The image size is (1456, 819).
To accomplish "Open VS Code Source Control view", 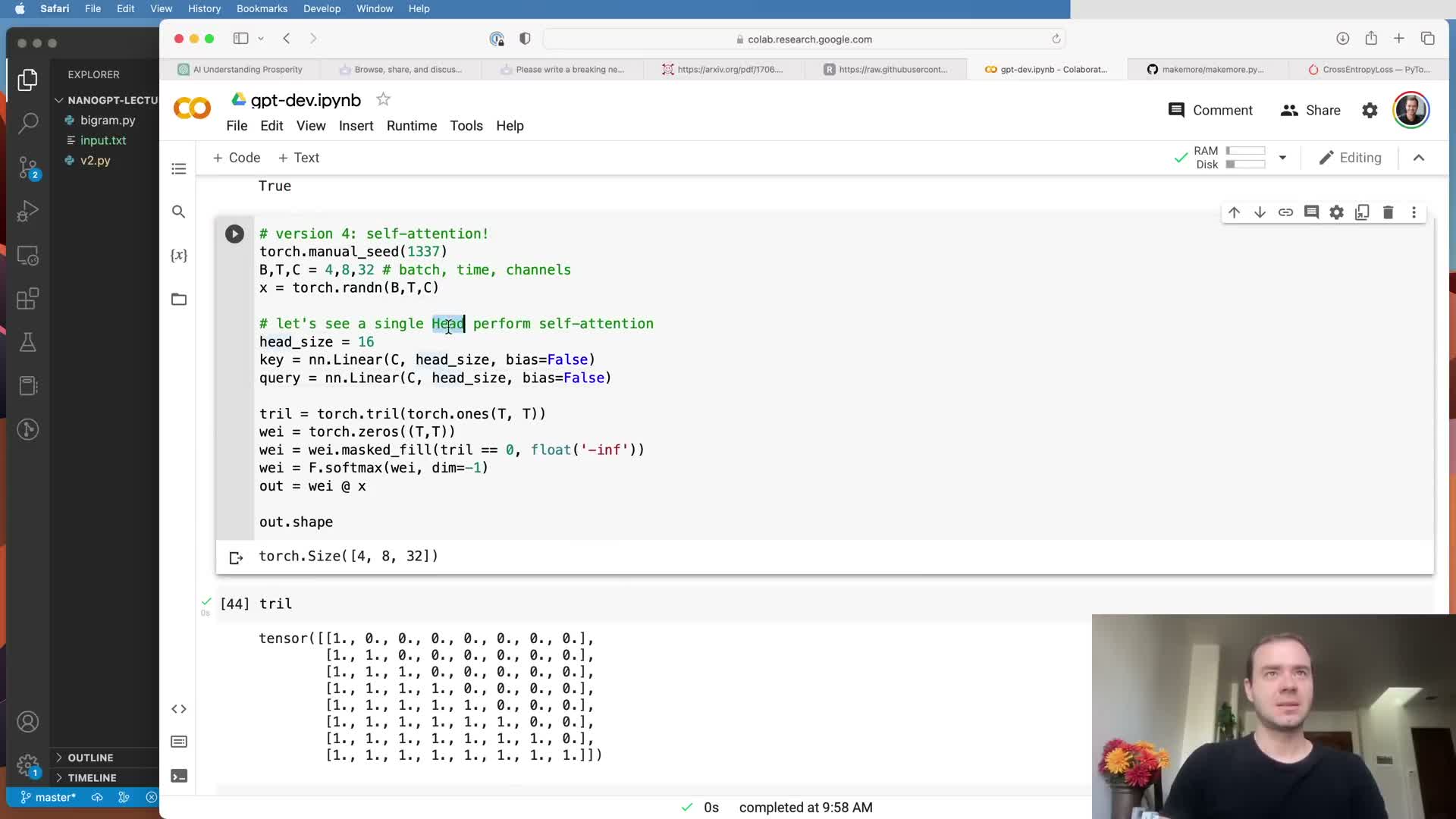I will tap(28, 167).
